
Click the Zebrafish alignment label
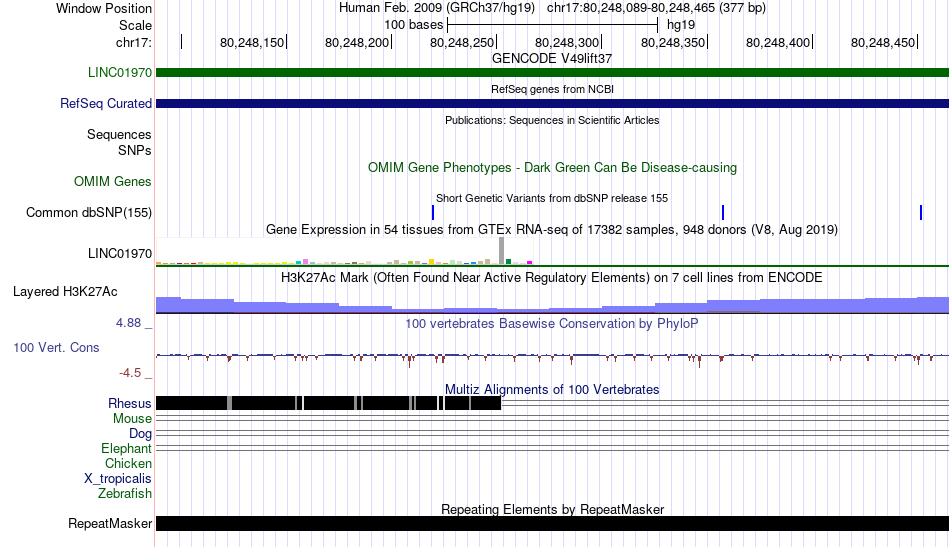pyautogui.click(x=124, y=494)
